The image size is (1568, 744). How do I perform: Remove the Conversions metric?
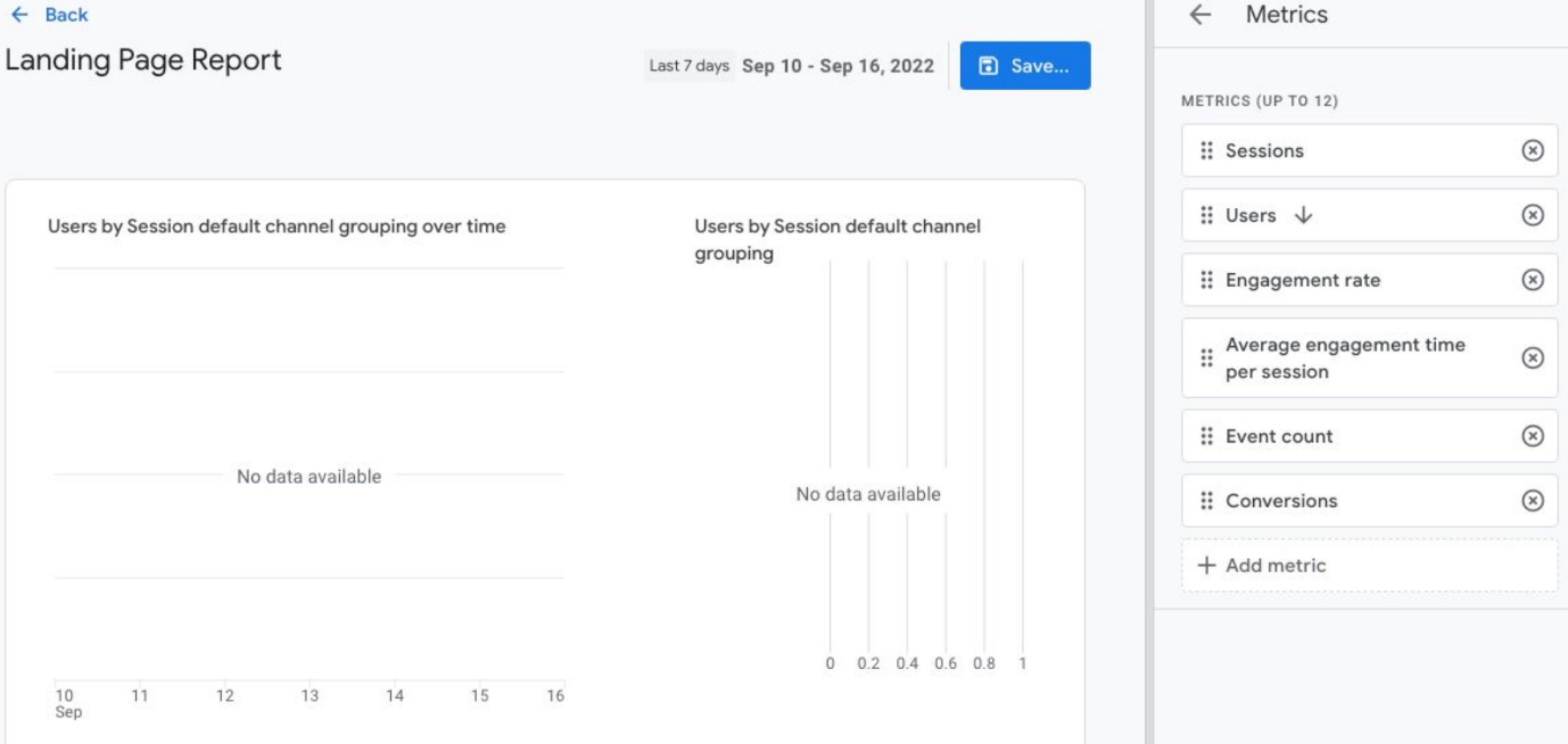coord(1532,501)
